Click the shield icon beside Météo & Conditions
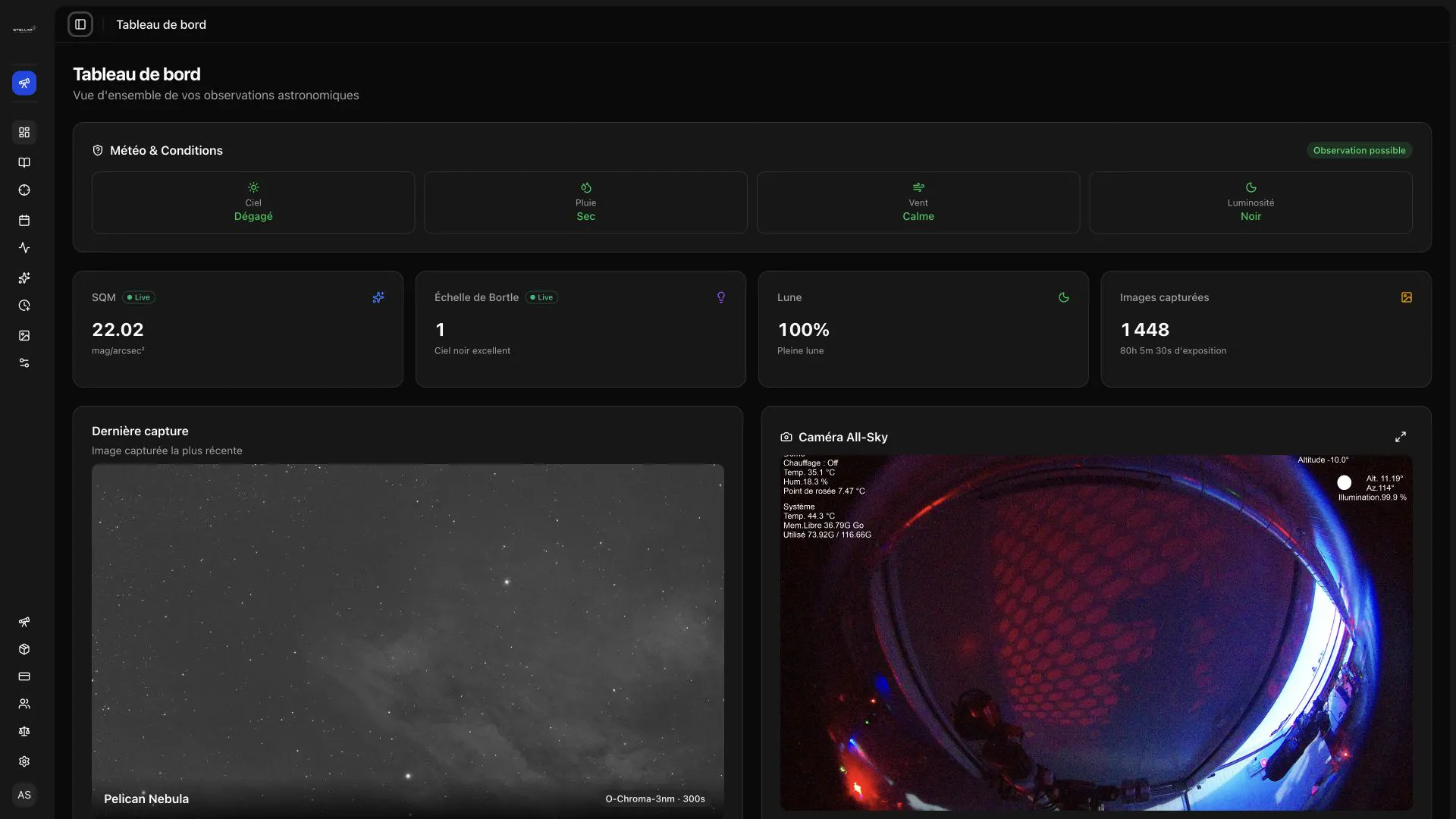Screen dimensions: 1456x819 click(x=98, y=150)
